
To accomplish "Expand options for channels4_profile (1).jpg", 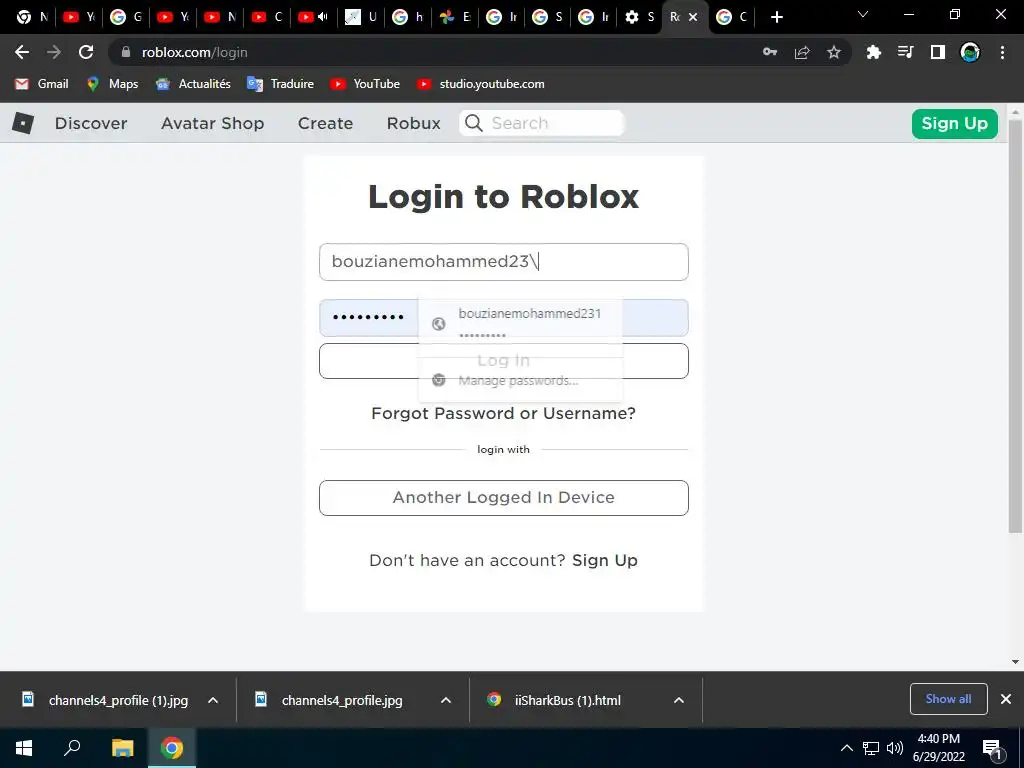I will click(x=213, y=700).
